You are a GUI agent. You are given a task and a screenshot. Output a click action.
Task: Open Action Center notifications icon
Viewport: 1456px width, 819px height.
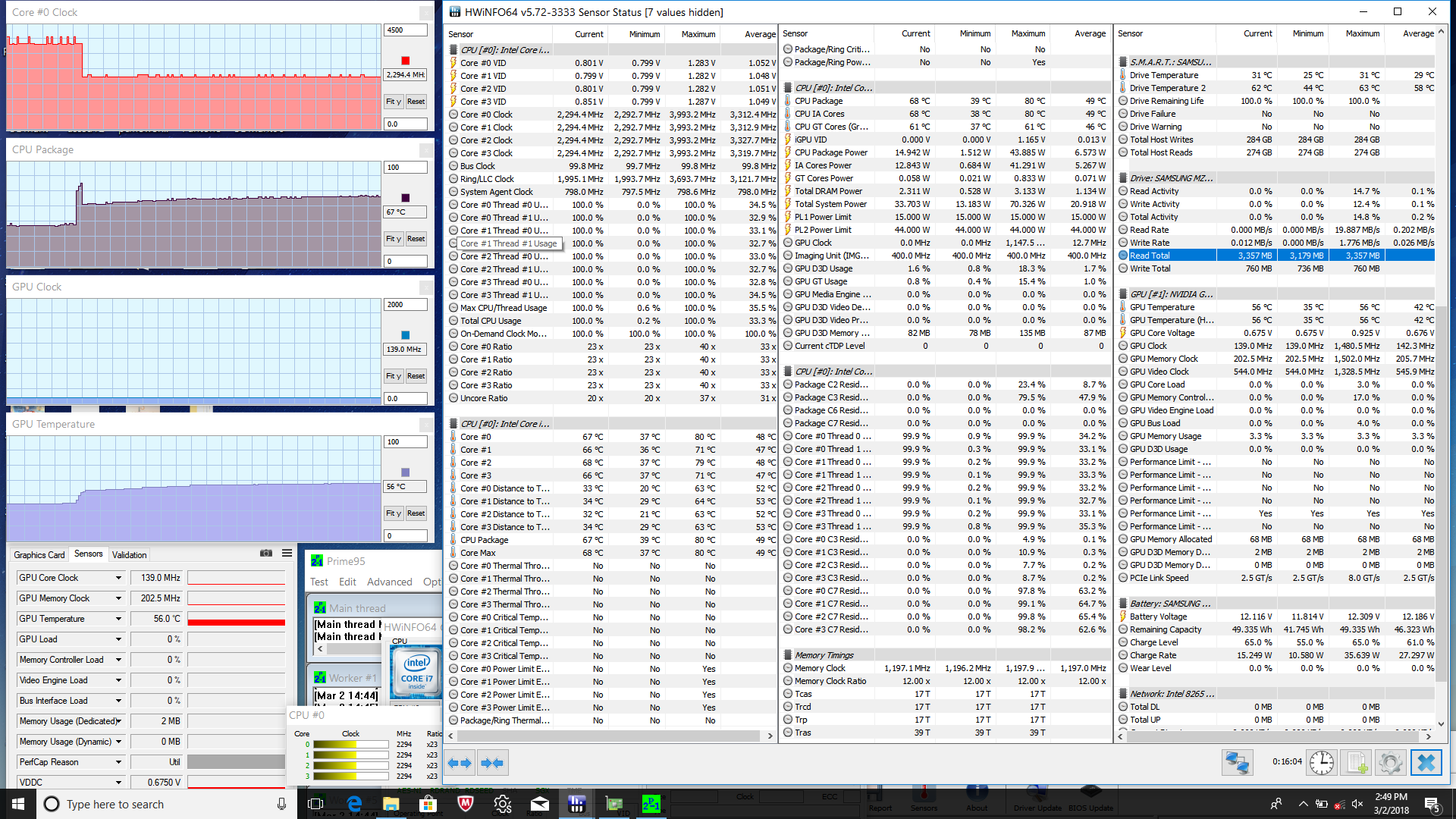(1432, 804)
